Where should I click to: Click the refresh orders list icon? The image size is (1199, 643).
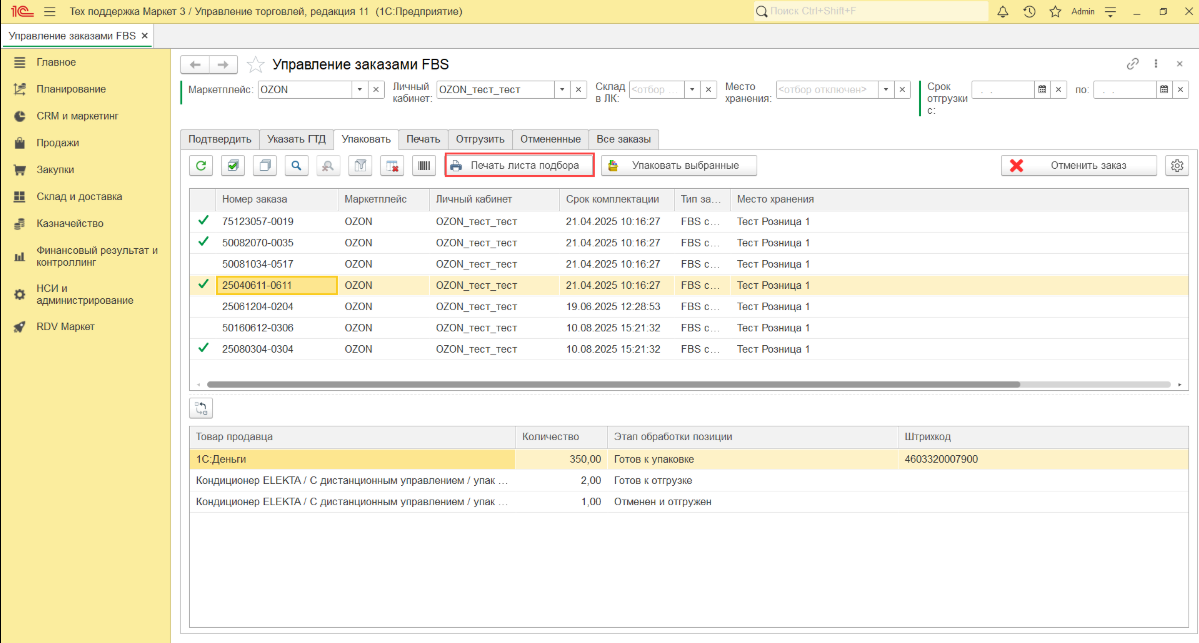pyautogui.click(x=201, y=166)
